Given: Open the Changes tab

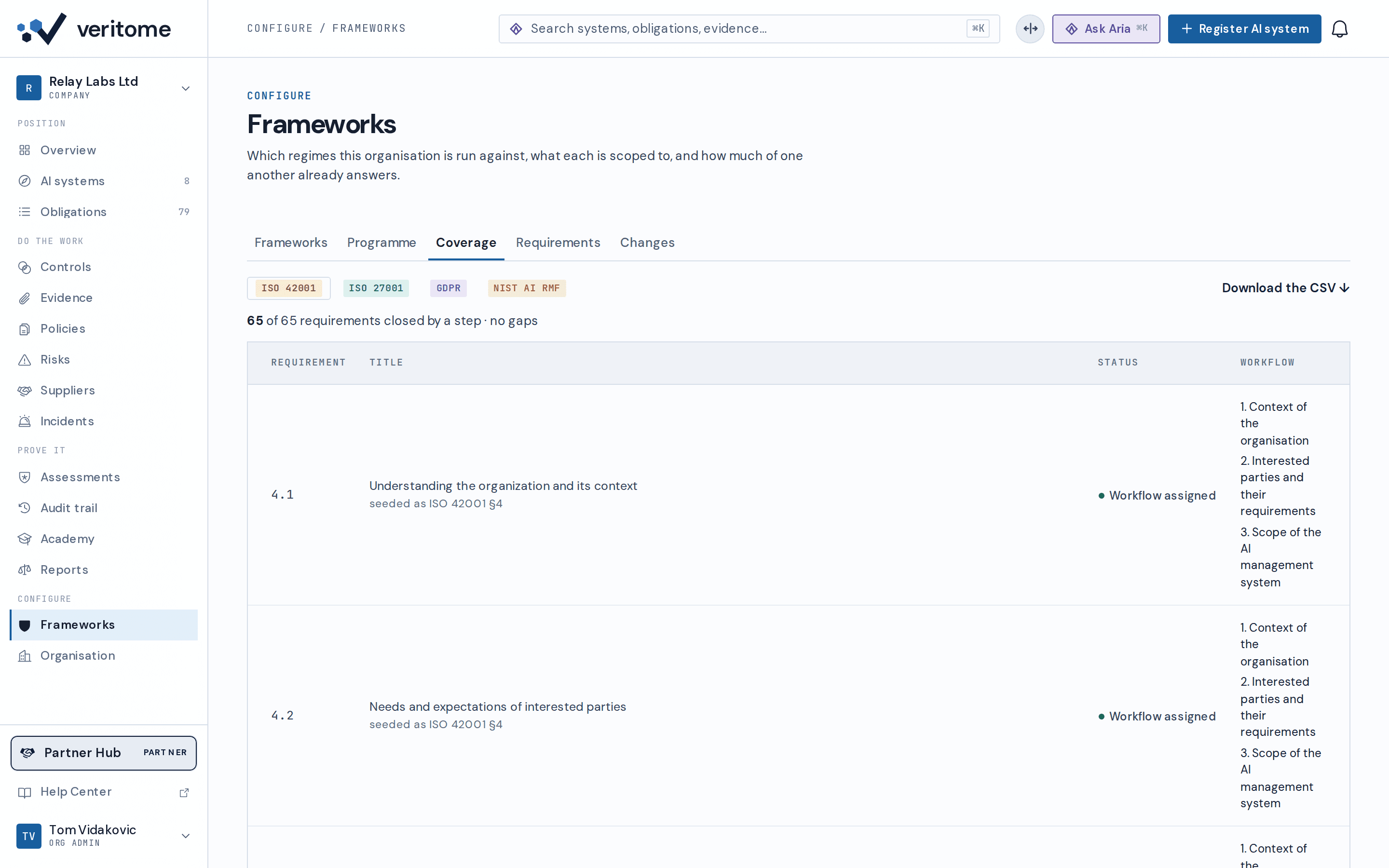Looking at the screenshot, I should 647,243.
